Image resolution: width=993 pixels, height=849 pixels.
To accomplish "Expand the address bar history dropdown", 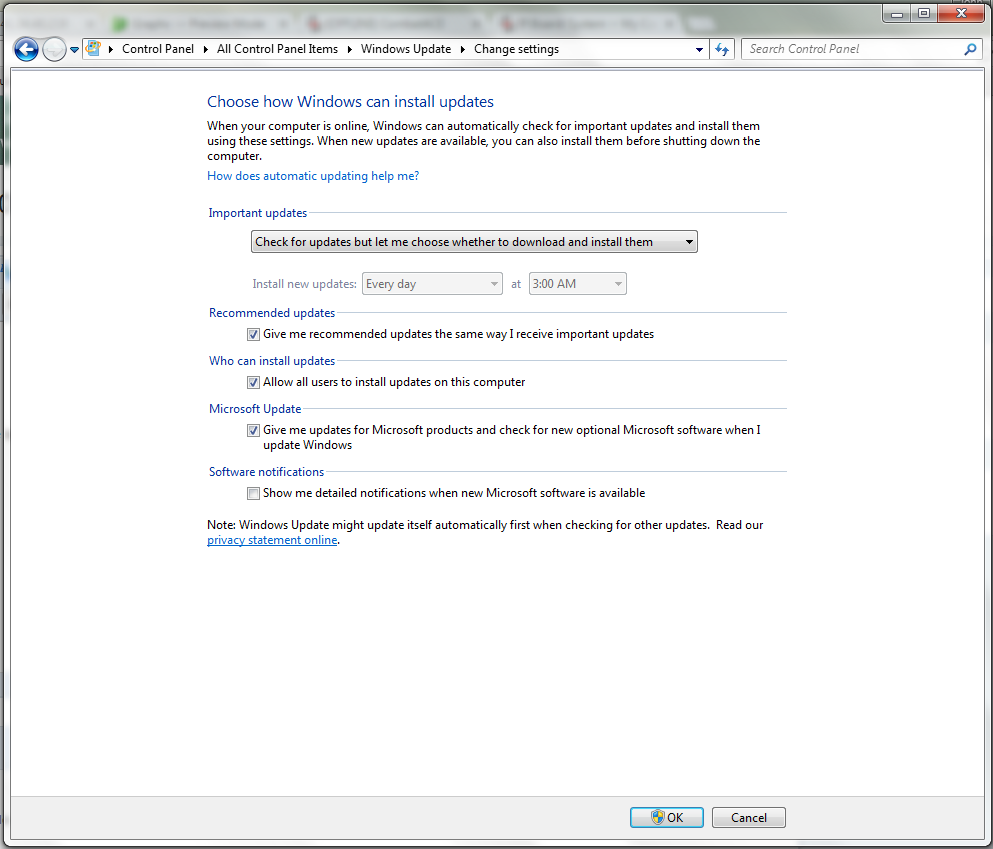I will (699, 49).
